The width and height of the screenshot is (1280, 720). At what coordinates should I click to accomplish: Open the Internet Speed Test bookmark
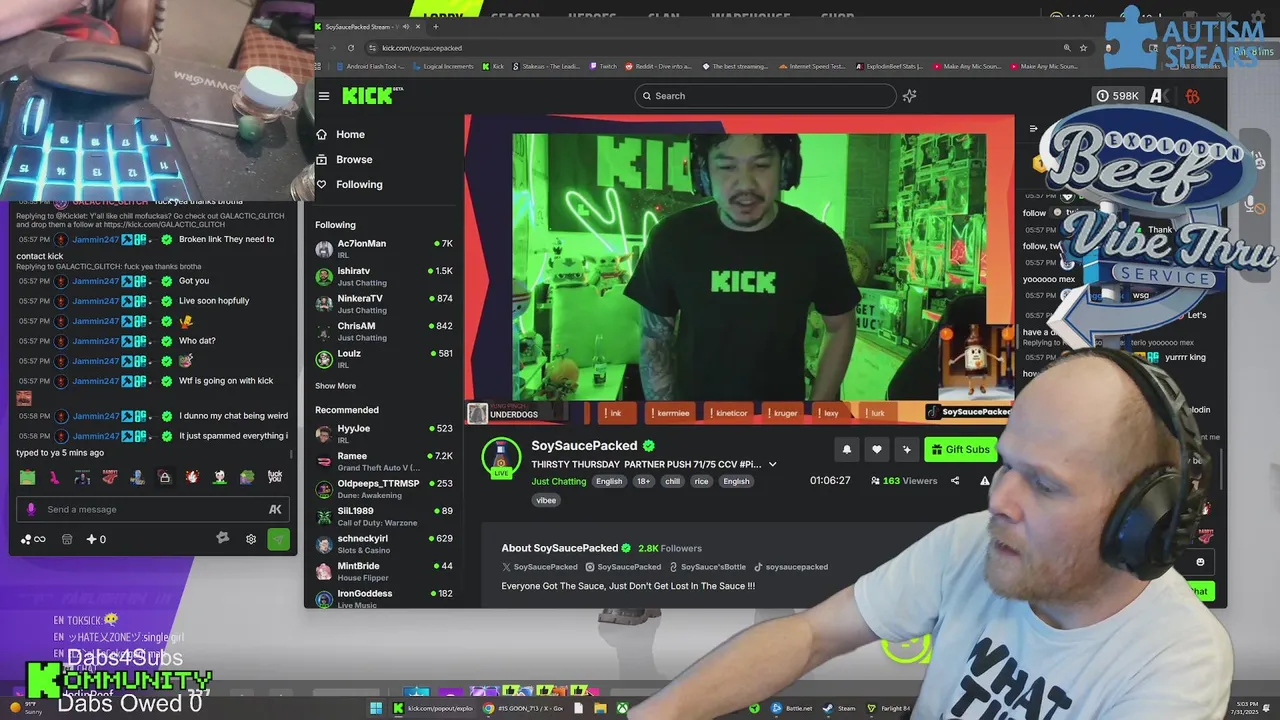[x=812, y=66]
